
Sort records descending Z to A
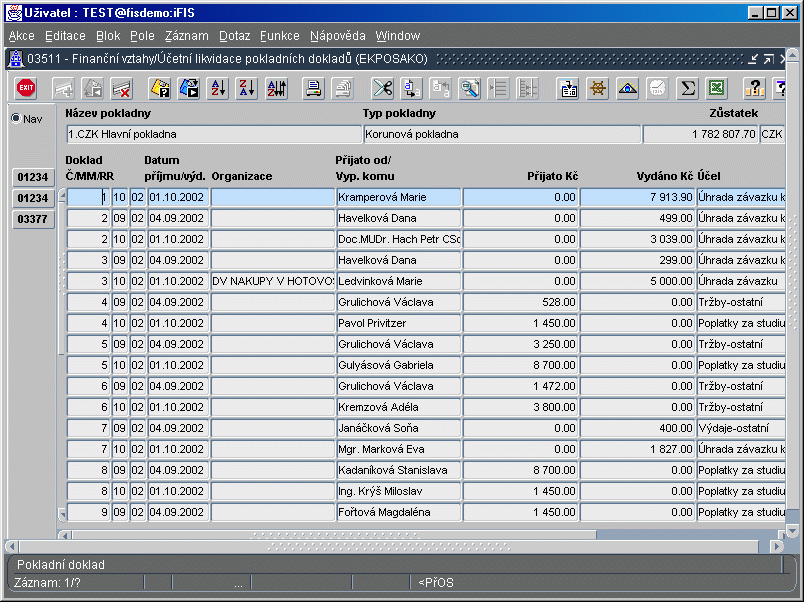pyautogui.click(x=247, y=88)
